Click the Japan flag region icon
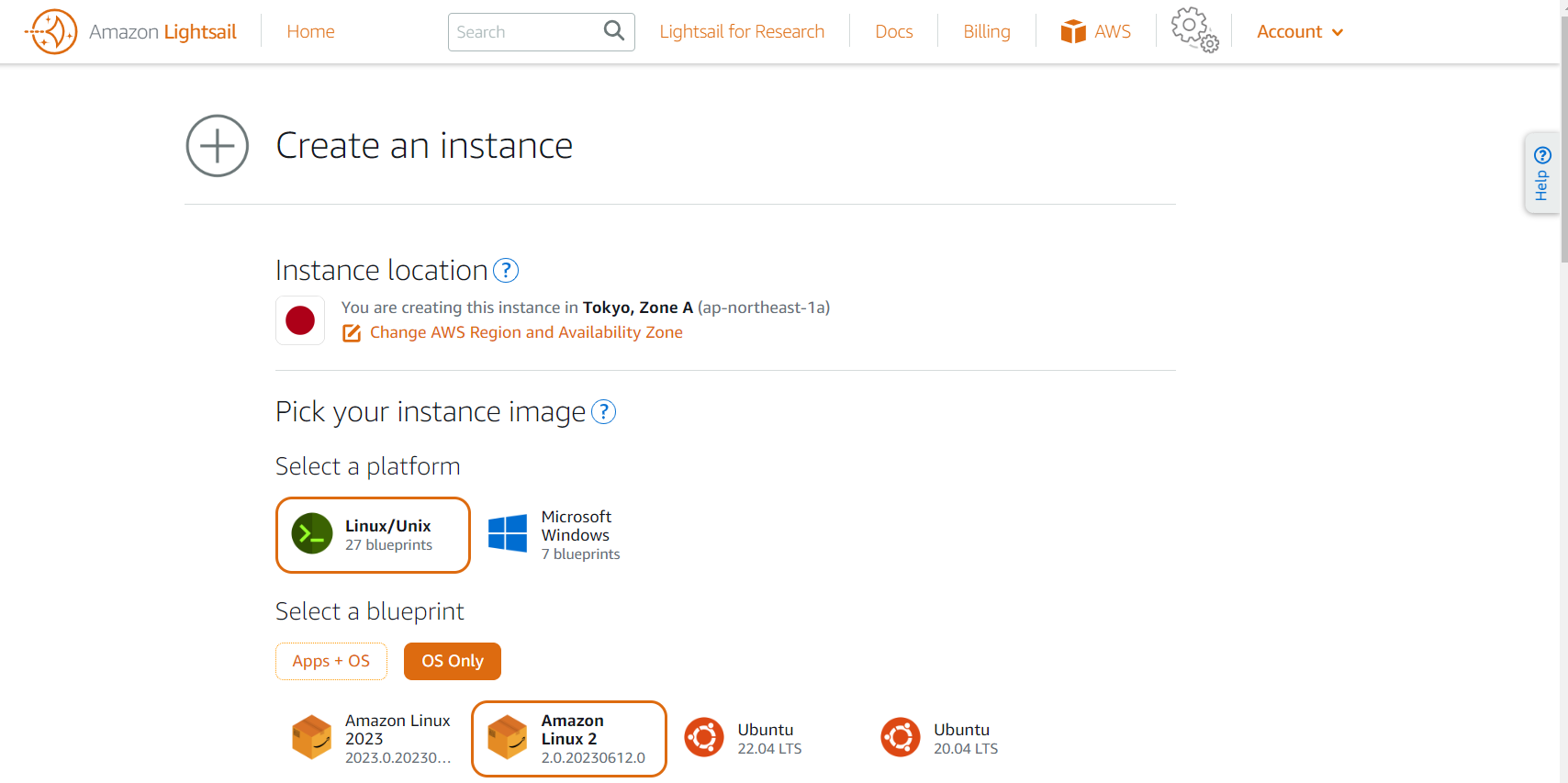The image size is (1568, 783). tap(300, 320)
